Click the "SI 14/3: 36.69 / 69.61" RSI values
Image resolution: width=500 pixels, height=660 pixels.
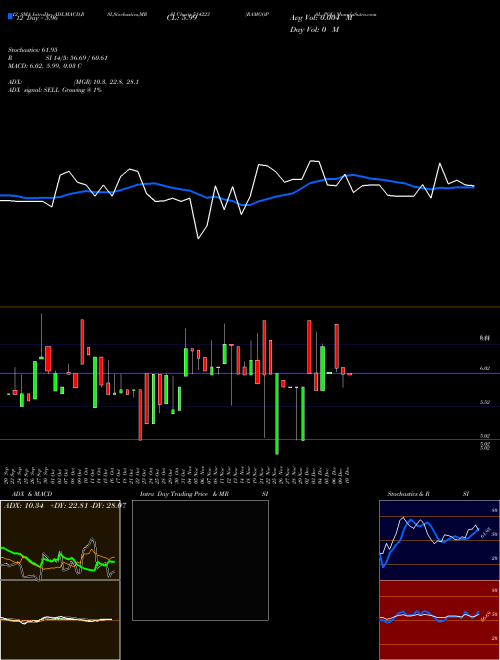[77, 58]
